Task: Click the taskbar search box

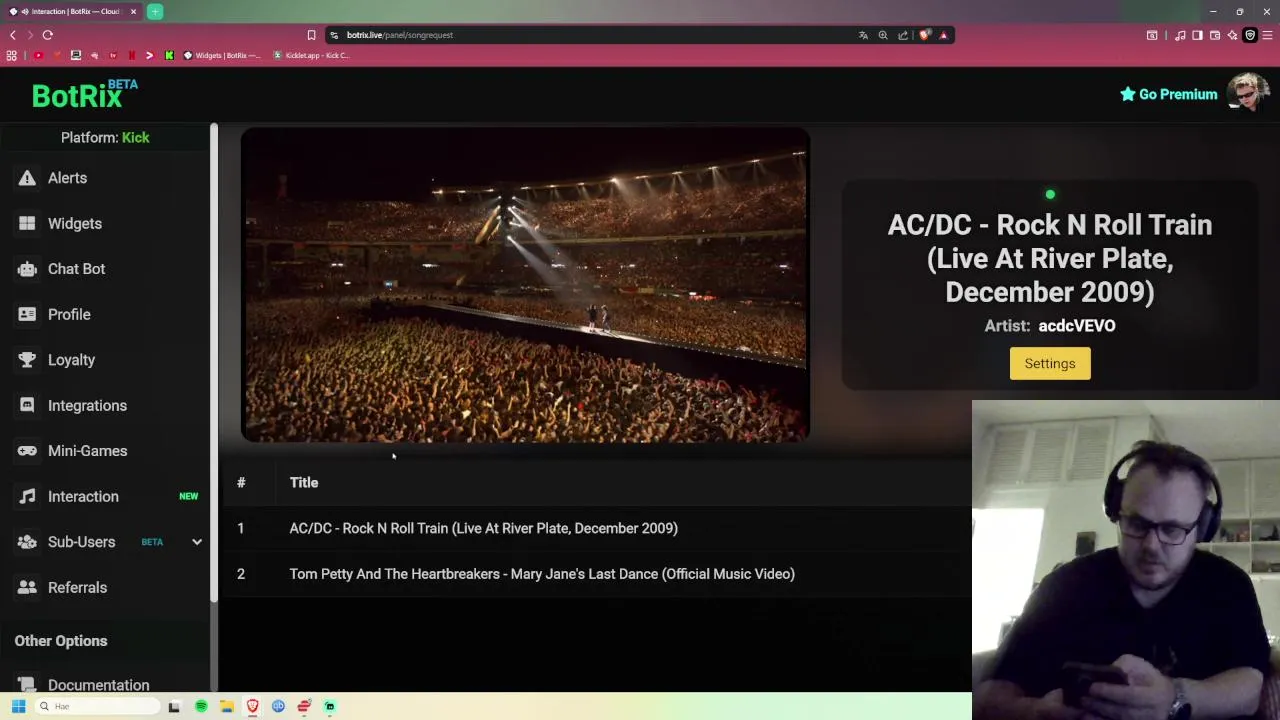Action: [x=97, y=706]
